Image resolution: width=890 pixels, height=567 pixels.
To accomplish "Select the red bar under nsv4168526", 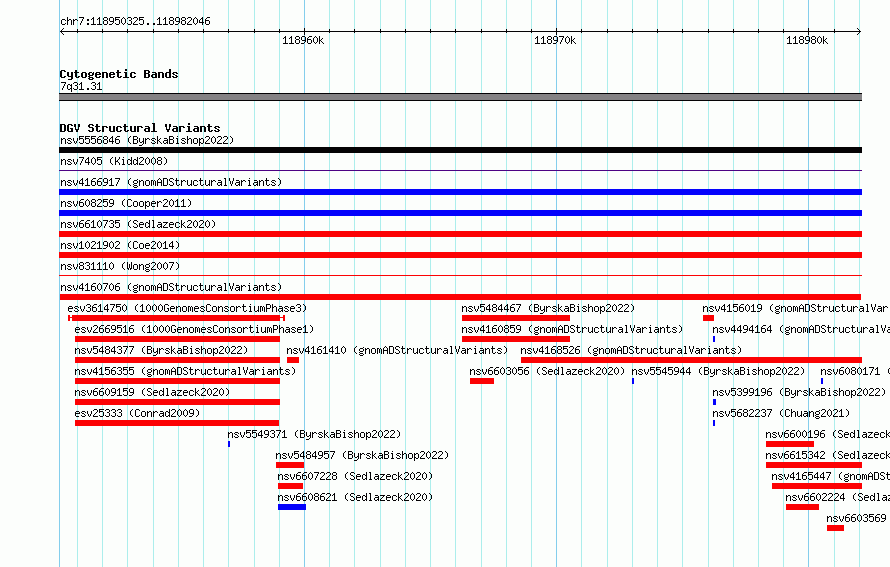I will [x=691, y=360].
